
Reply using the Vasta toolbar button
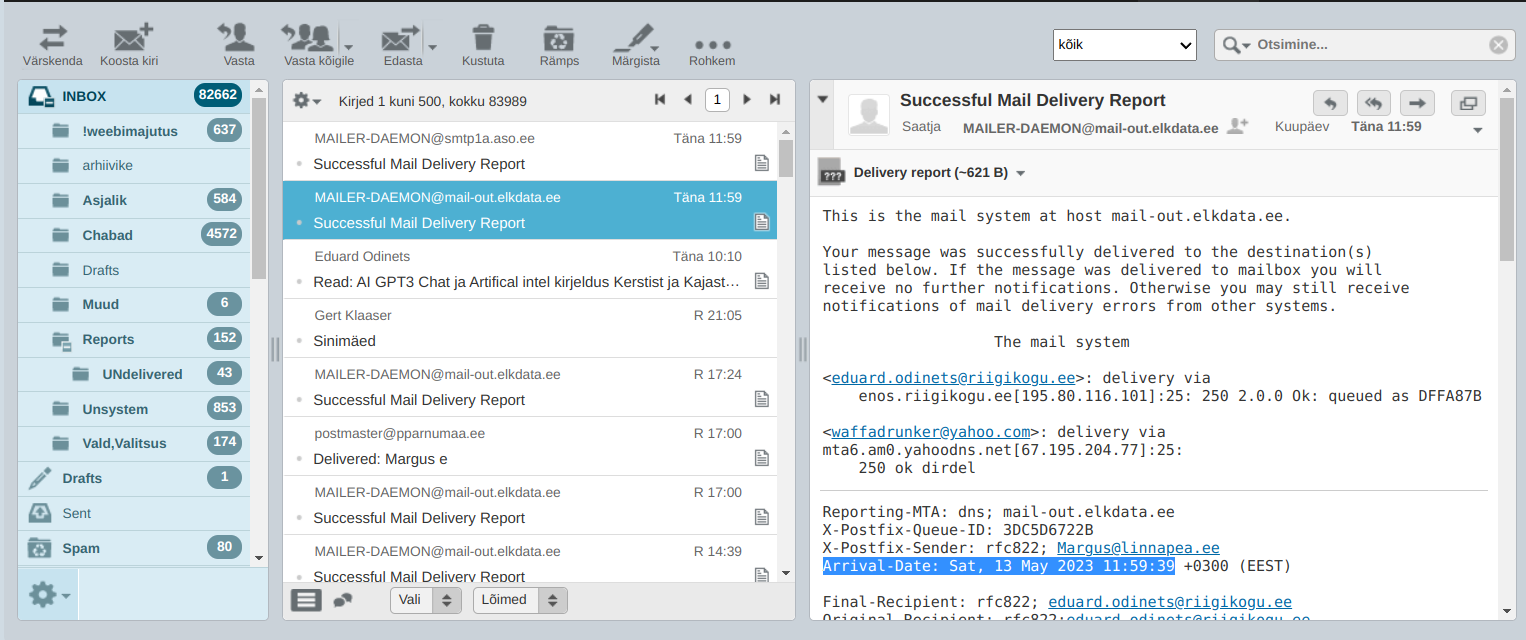[x=238, y=45]
